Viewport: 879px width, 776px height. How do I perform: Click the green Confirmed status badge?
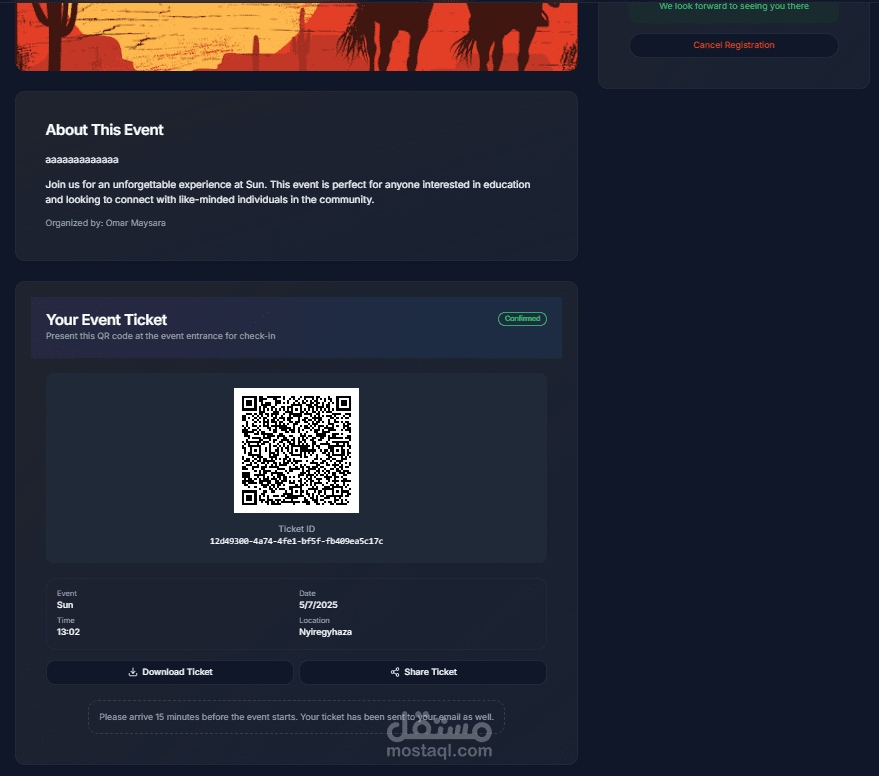coord(522,318)
